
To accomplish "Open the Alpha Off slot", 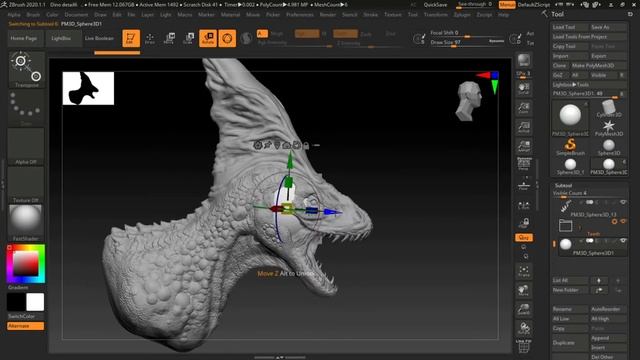I will (x=26, y=146).
